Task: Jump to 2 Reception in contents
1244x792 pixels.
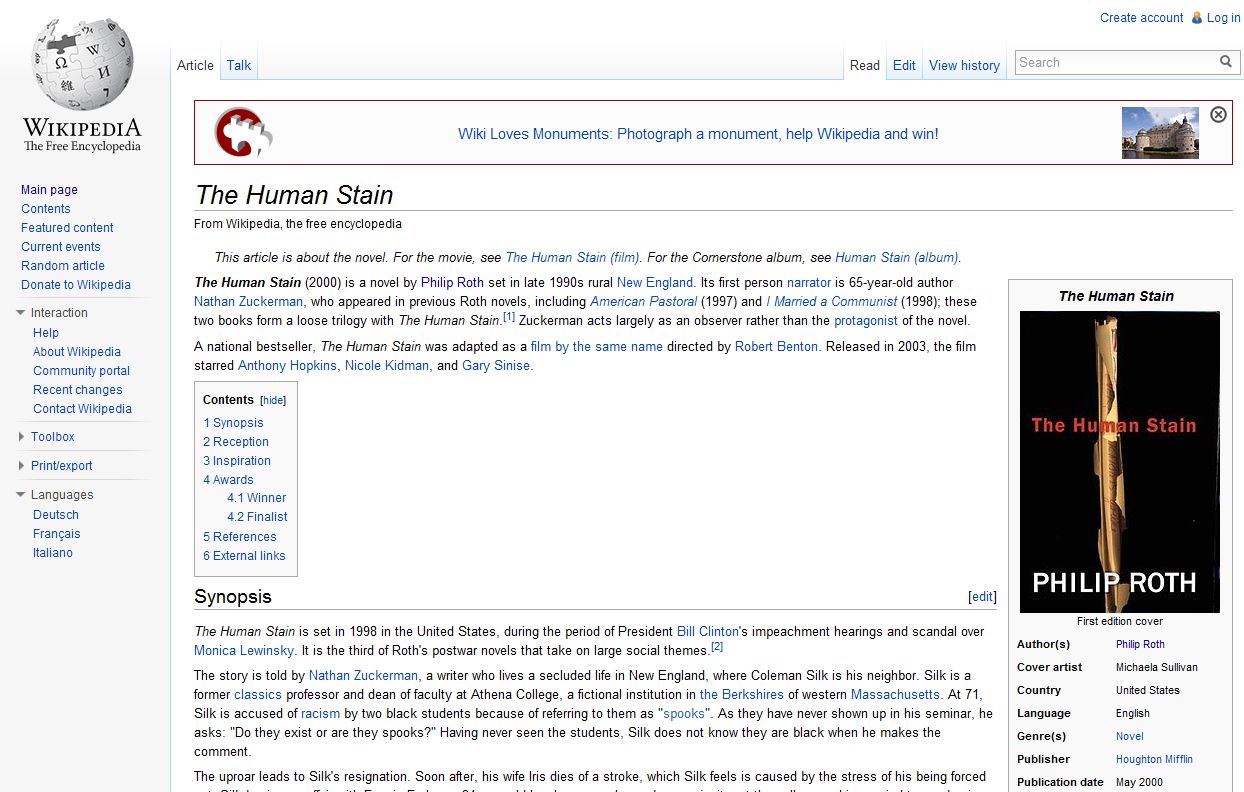Action: 236,442
